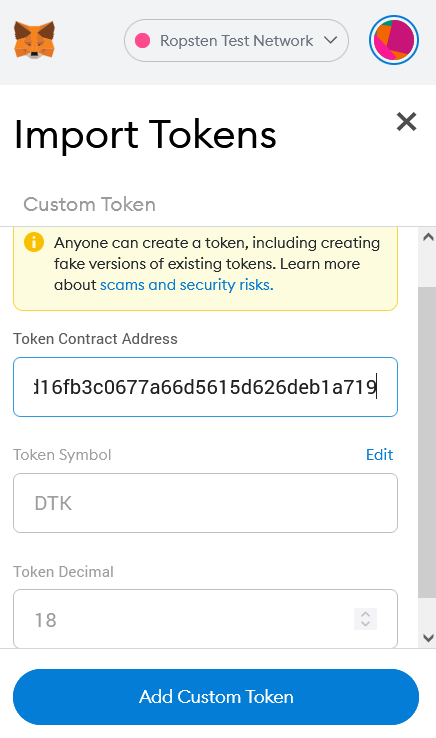Click the Add Custom Token button

click(x=216, y=697)
